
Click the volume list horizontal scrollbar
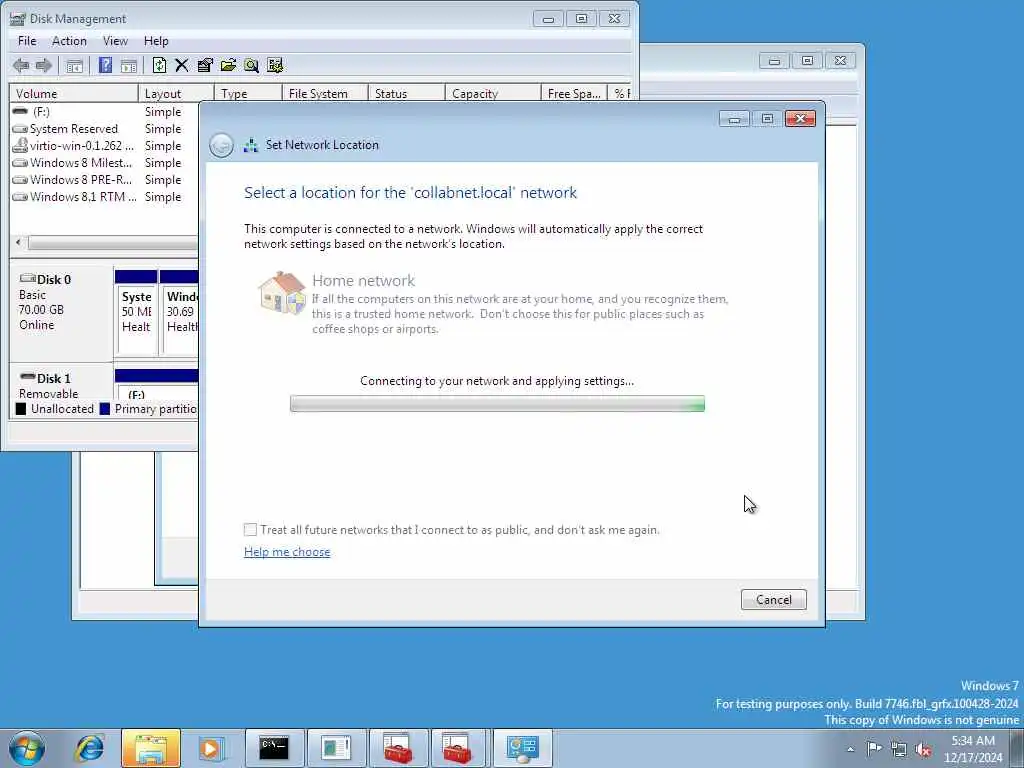tap(111, 243)
